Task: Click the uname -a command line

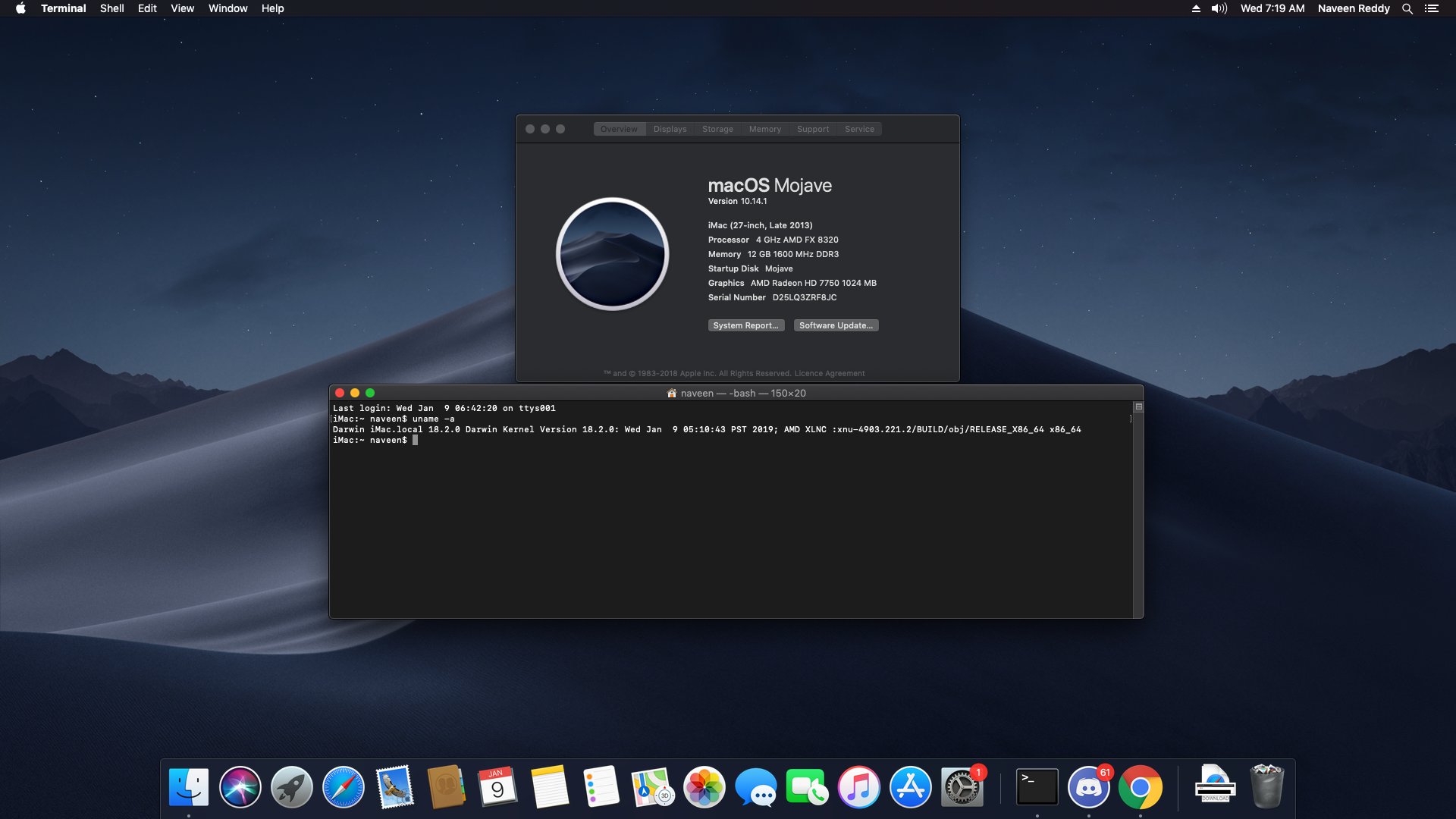Action: 394,419
